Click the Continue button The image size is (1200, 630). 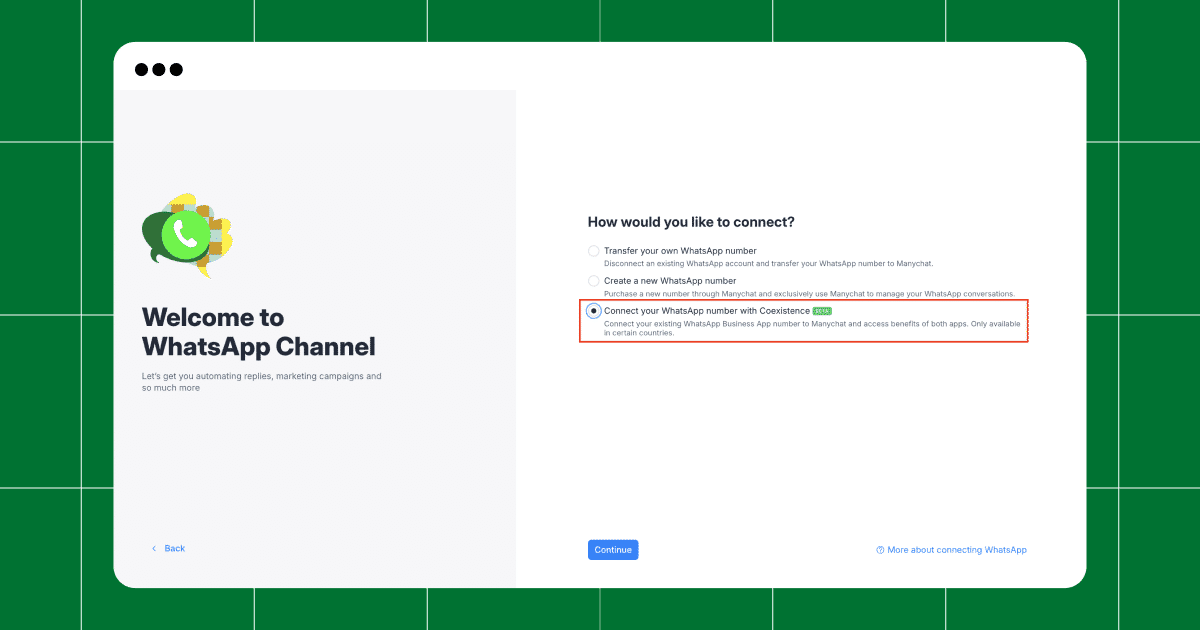tap(613, 550)
